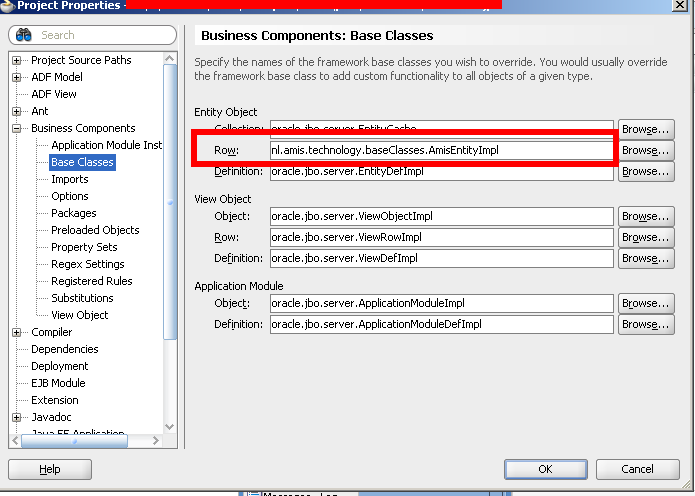The width and height of the screenshot is (695, 496).
Task: Select Registered Rules tree item
Action: 92,281
